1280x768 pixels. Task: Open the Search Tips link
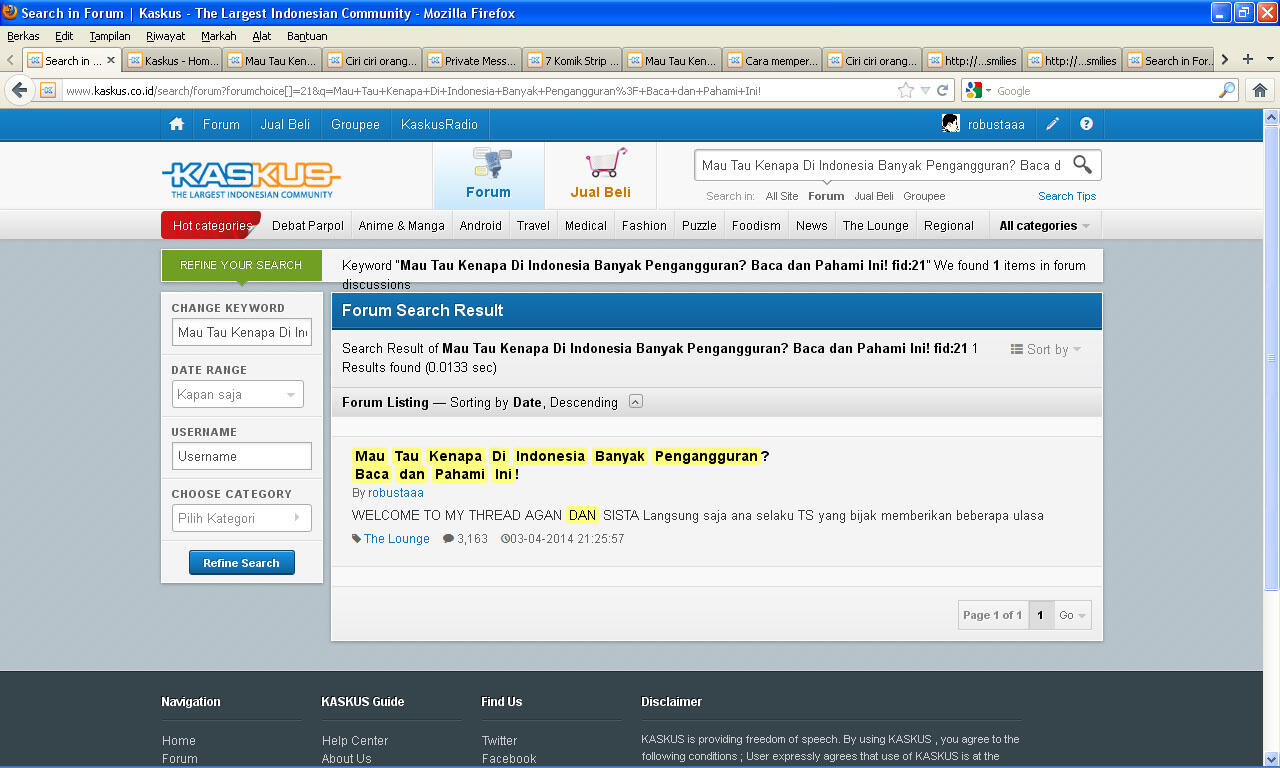tap(1067, 196)
